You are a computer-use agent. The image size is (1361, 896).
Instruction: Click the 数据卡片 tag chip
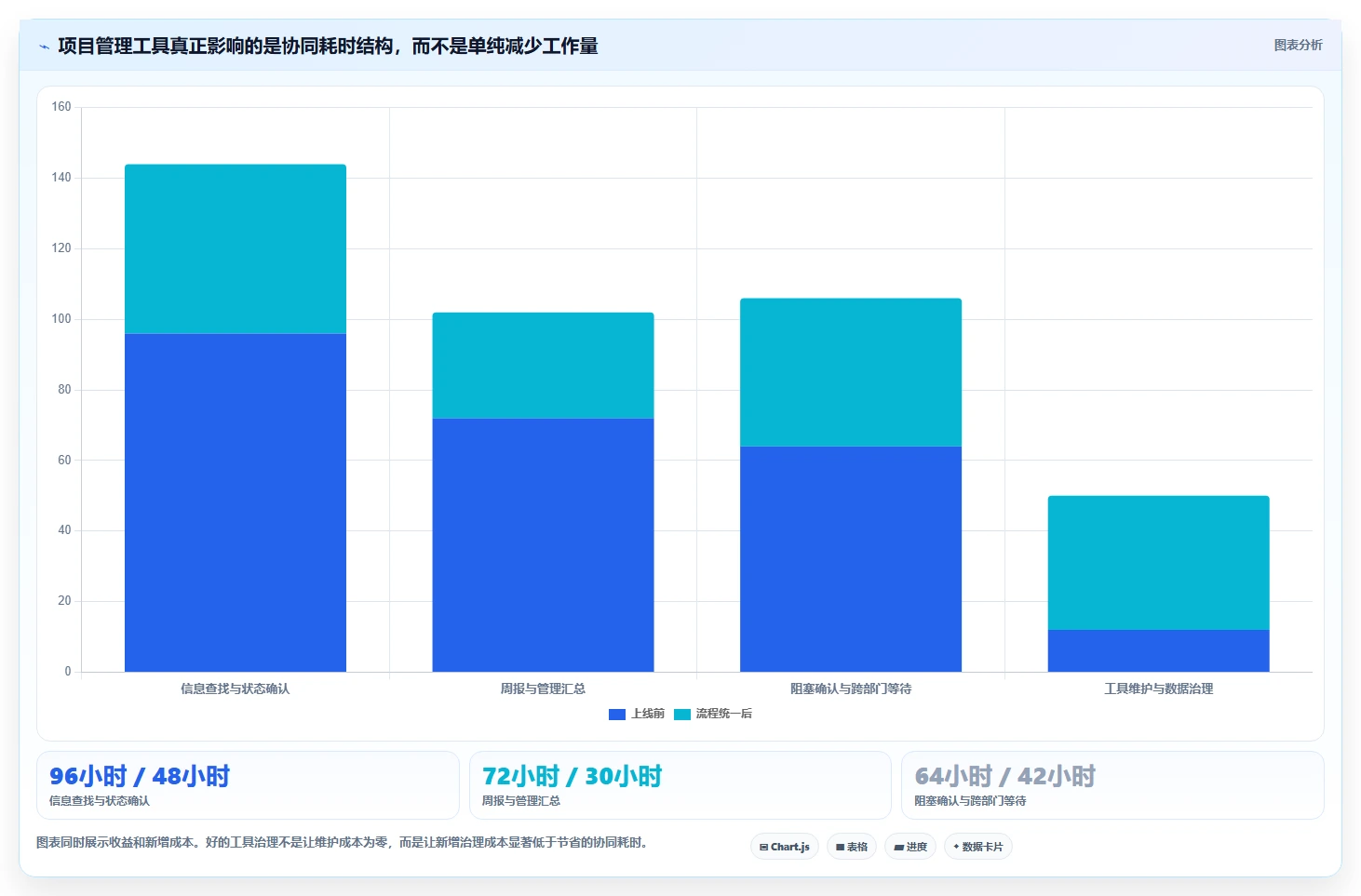pos(978,847)
